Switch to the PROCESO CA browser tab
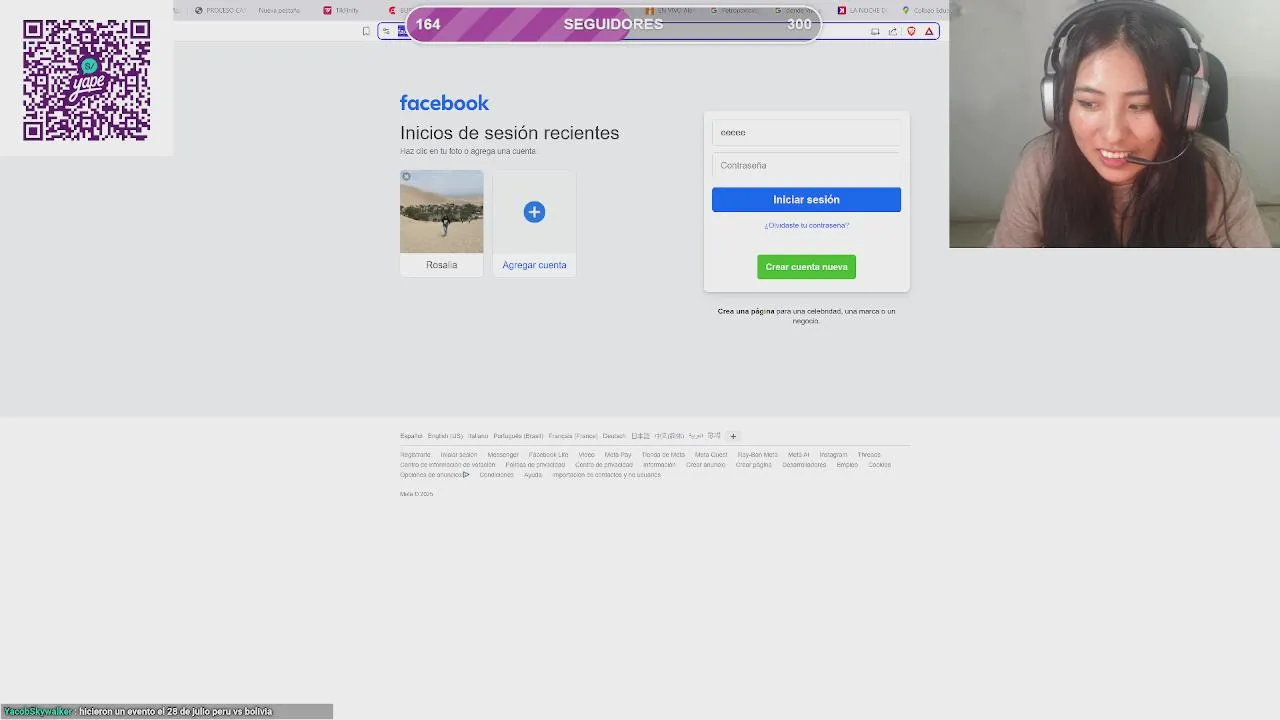The image size is (1280, 720). click(x=220, y=10)
